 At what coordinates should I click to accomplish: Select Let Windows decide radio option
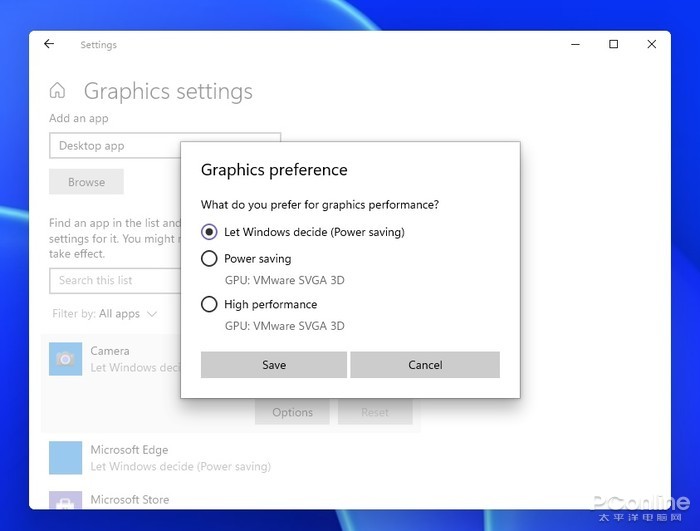coord(209,232)
